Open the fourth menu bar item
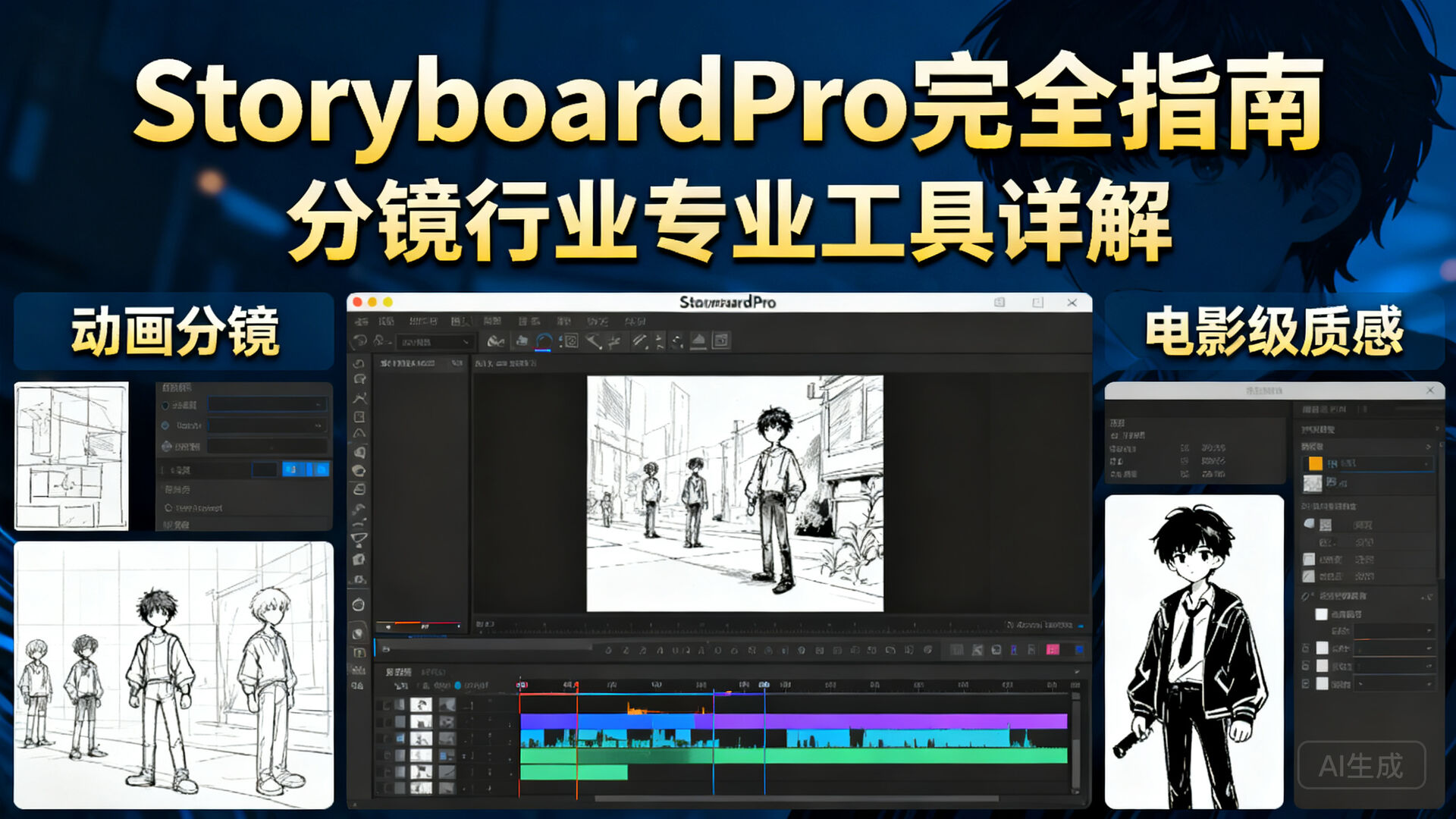This screenshot has height=819, width=1456. tap(460, 322)
